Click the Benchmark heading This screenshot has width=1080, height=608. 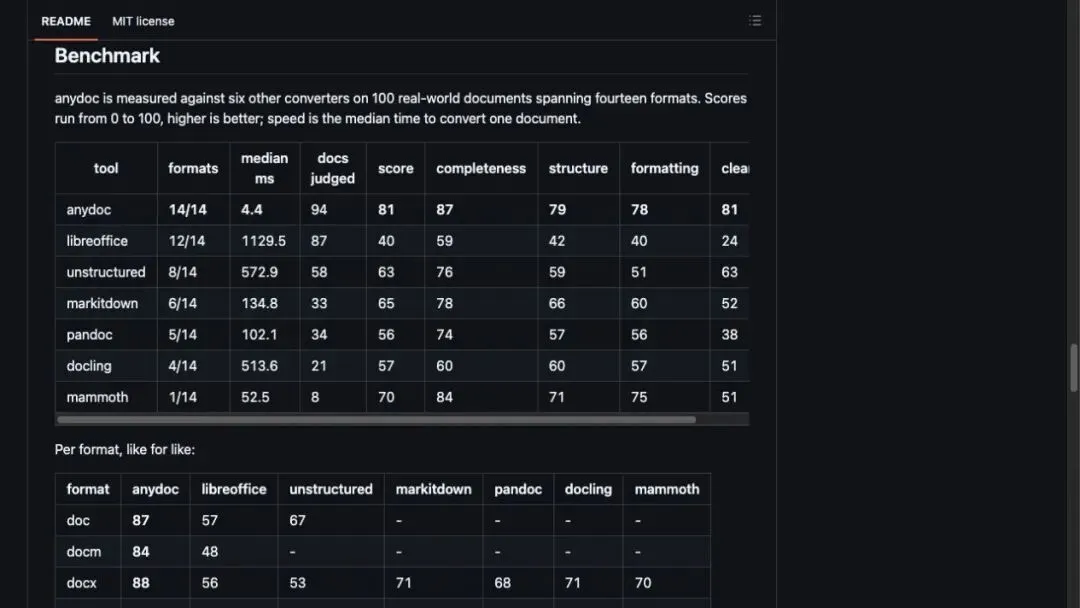tap(107, 56)
